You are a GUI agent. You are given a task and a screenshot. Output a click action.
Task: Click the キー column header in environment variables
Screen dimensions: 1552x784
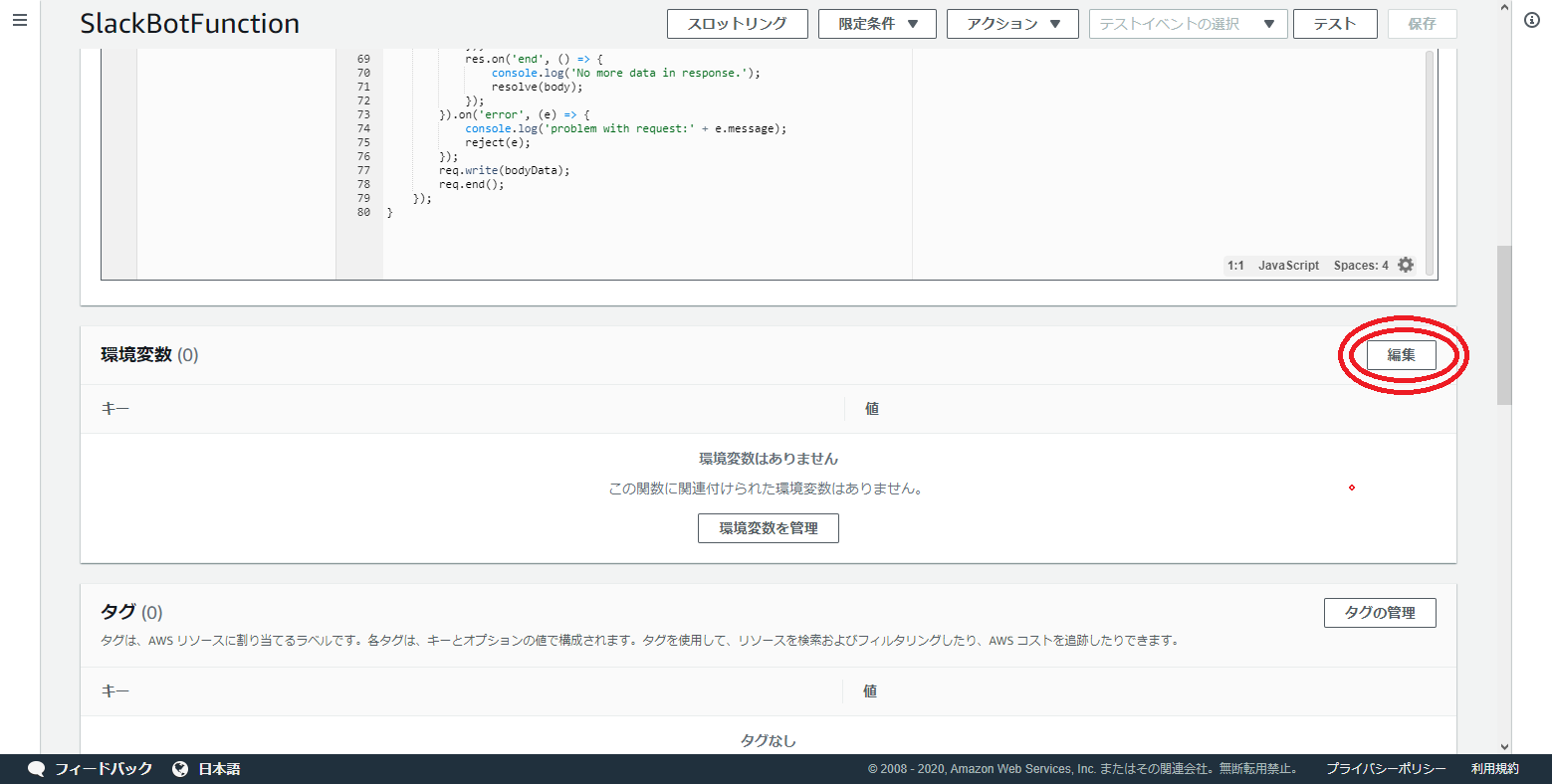coord(115,409)
